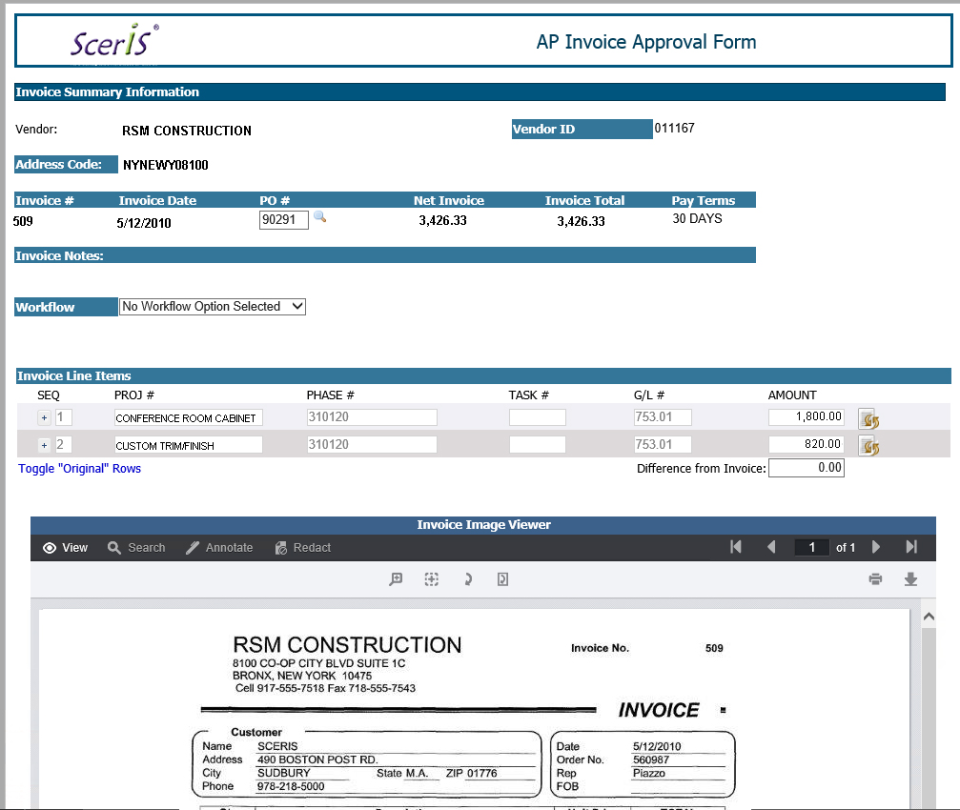This screenshot has height=810, width=960.
Task: Go to first page in image viewer
Action: click(736, 547)
